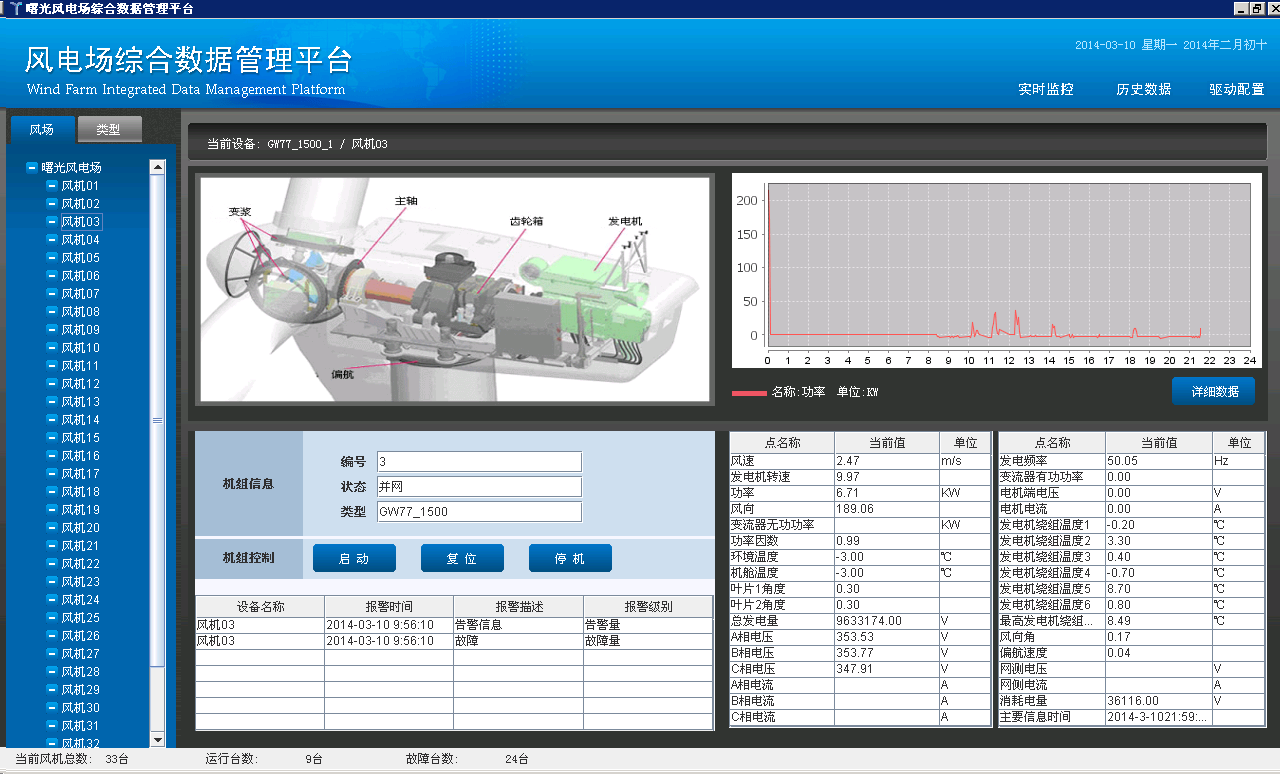Click the node icon beside 风机10

coord(52,348)
